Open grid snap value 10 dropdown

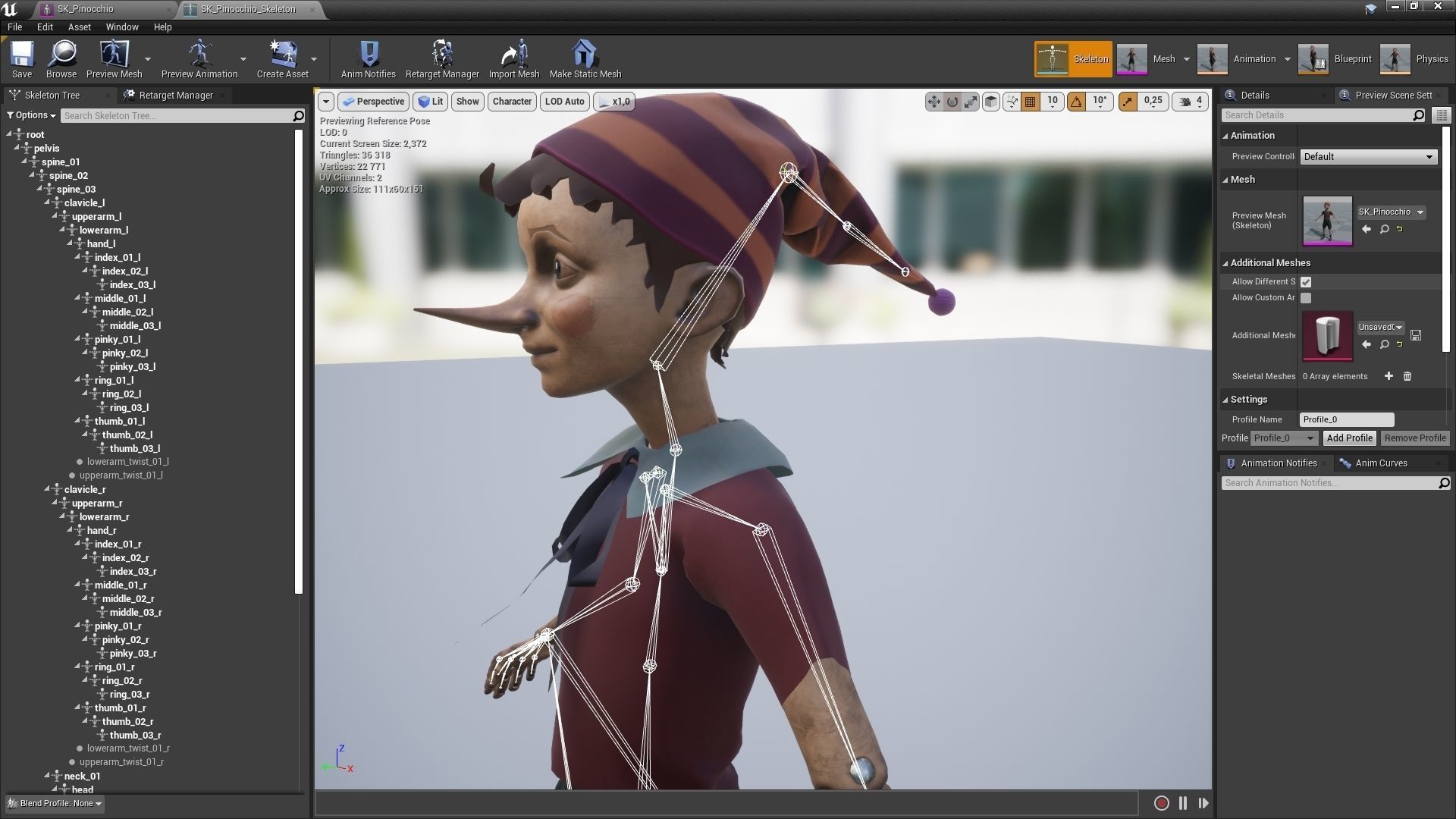1053,102
